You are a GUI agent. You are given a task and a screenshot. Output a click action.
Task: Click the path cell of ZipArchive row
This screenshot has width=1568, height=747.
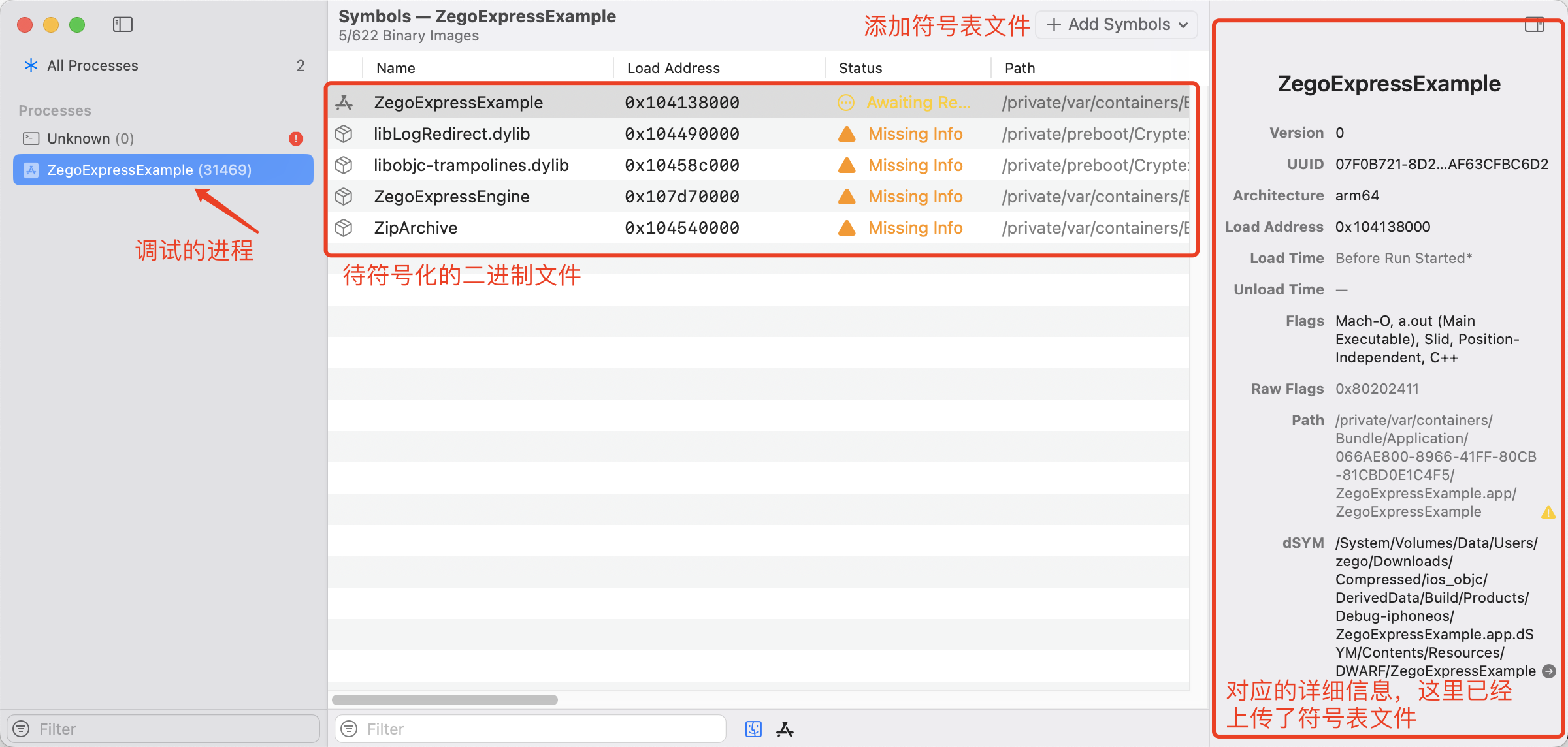(x=1096, y=228)
